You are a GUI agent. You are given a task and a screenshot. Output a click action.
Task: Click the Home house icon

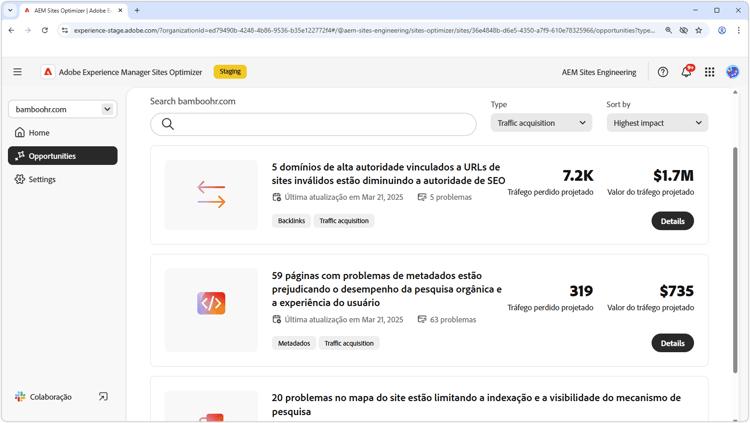click(x=20, y=133)
